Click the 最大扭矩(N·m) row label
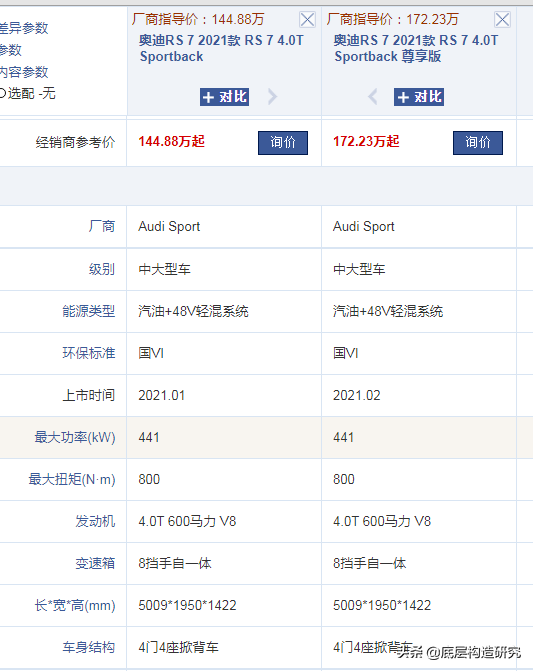Screen dimensions: 533x671 tap(72, 479)
